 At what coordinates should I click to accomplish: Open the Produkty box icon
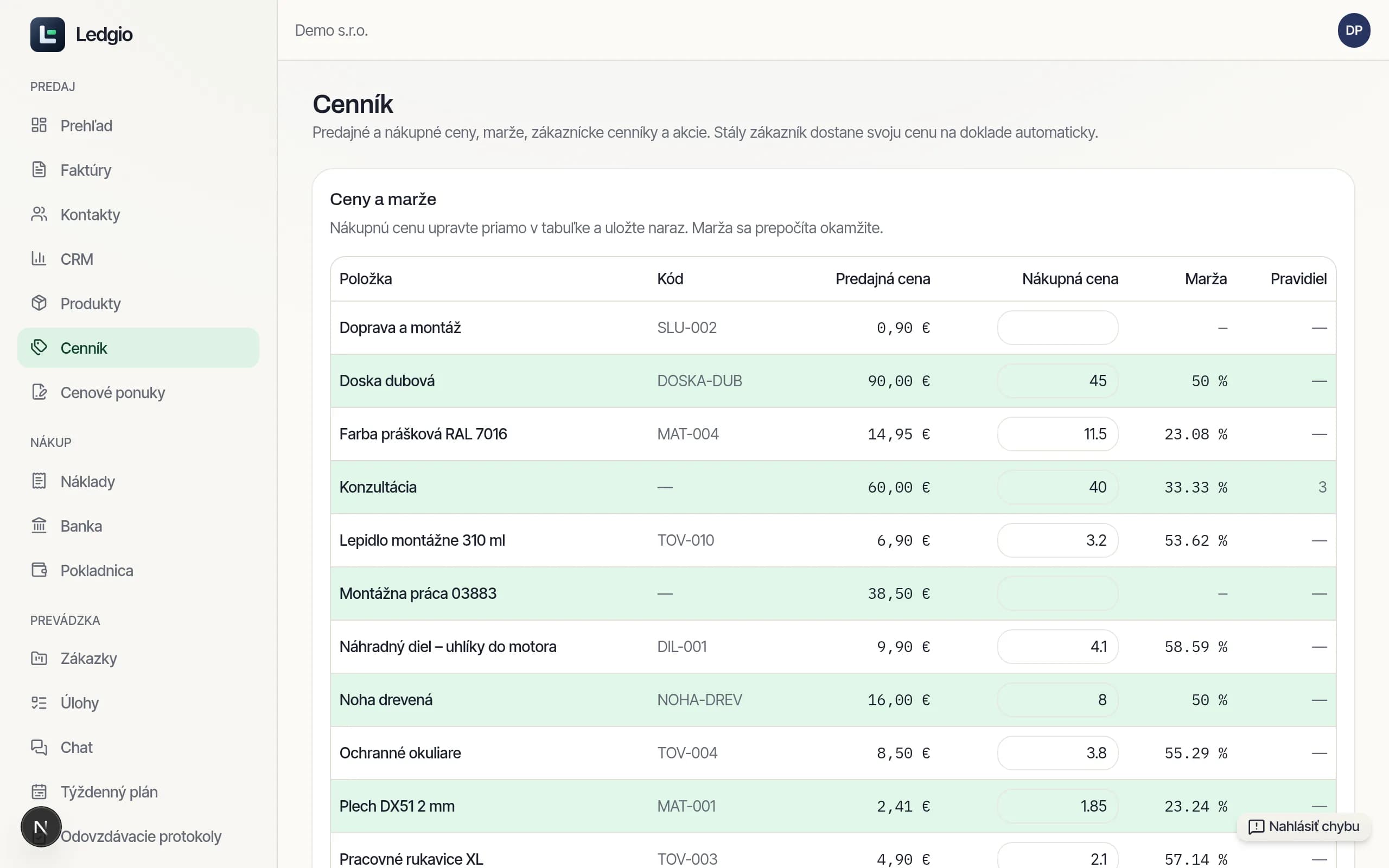click(x=39, y=303)
